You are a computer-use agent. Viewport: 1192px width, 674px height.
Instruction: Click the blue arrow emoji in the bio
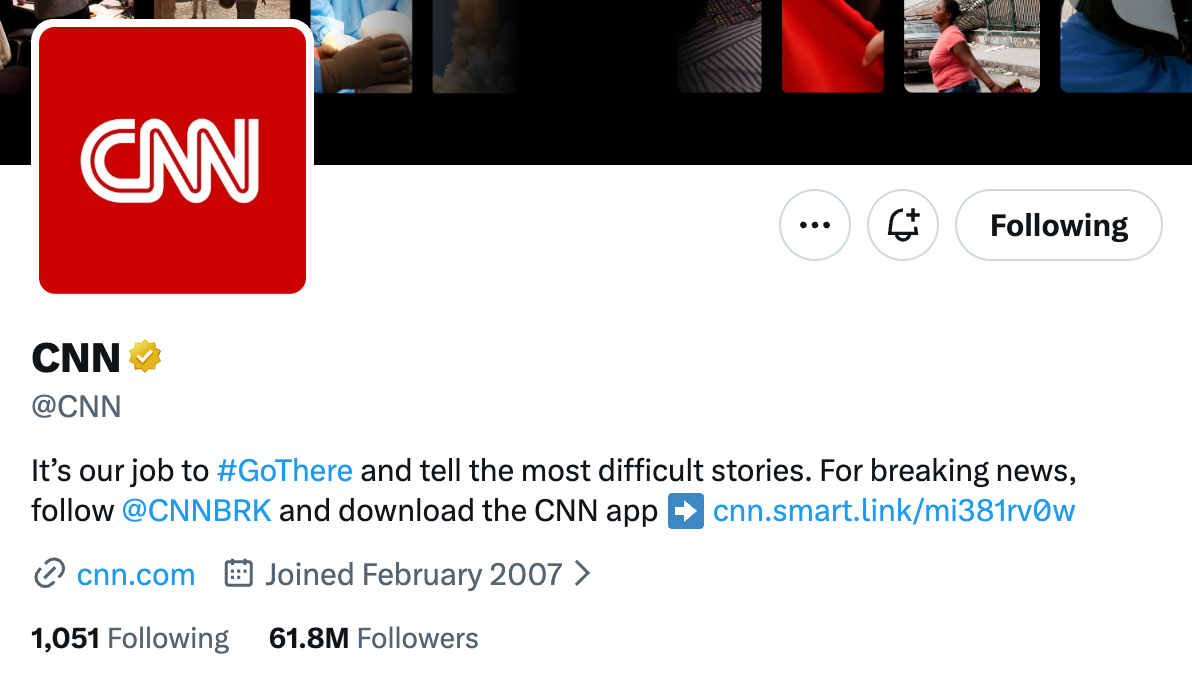coord(684,510)
